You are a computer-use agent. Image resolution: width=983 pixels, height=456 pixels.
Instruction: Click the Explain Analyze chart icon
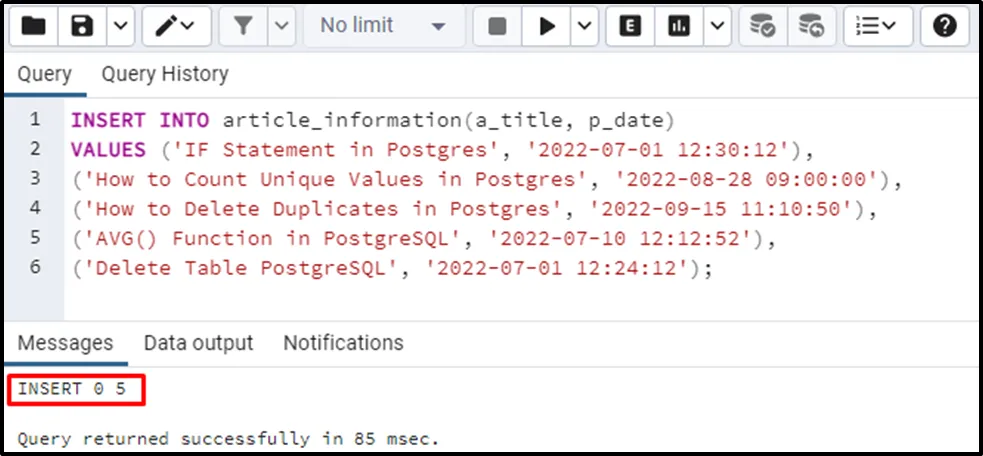point(681,27)
